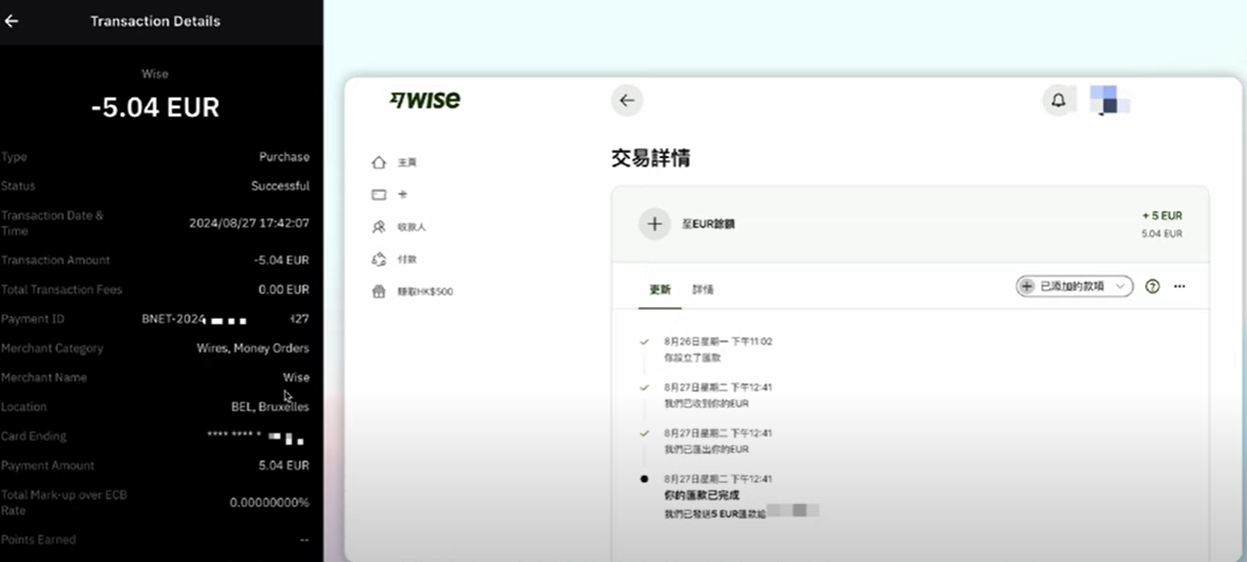Click the 交易詳情 heading
Screen dimensions: 1247x562
tap(650, 158)
